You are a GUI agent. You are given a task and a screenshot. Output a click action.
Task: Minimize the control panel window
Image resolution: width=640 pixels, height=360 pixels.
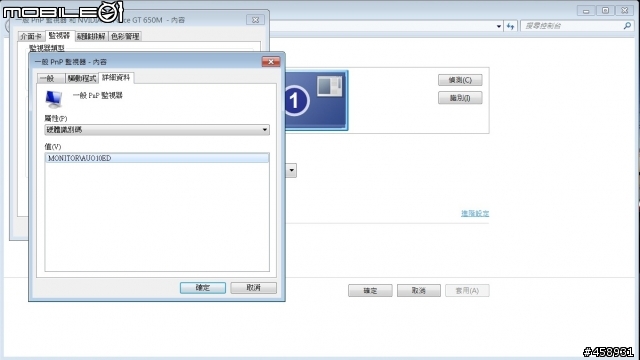tap(586, 11)
